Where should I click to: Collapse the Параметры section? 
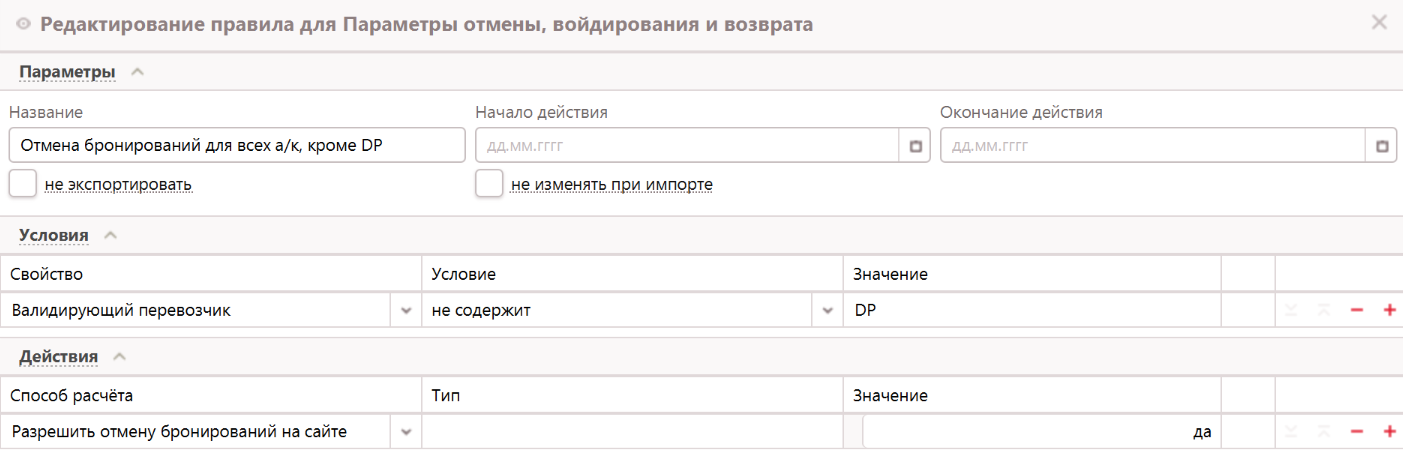click(138, 72)
